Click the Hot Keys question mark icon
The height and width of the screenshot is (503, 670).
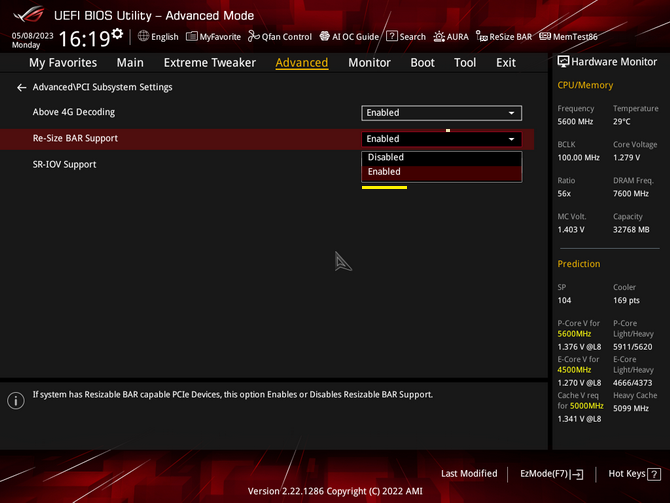[654, 474]
